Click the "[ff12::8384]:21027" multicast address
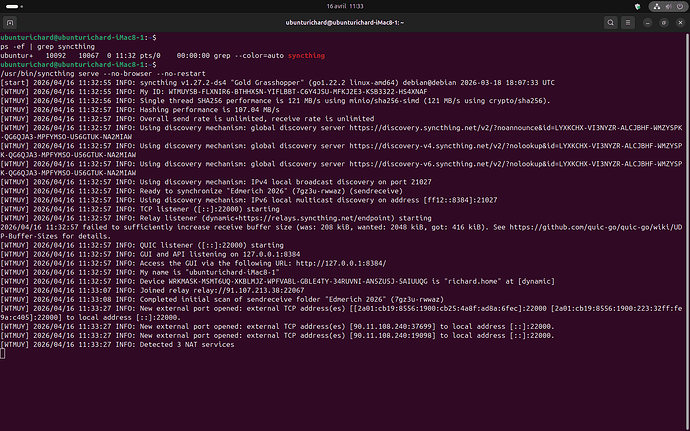Image resolution: width=690 pixels, height=431 pixels. click(x=460, y=200)
